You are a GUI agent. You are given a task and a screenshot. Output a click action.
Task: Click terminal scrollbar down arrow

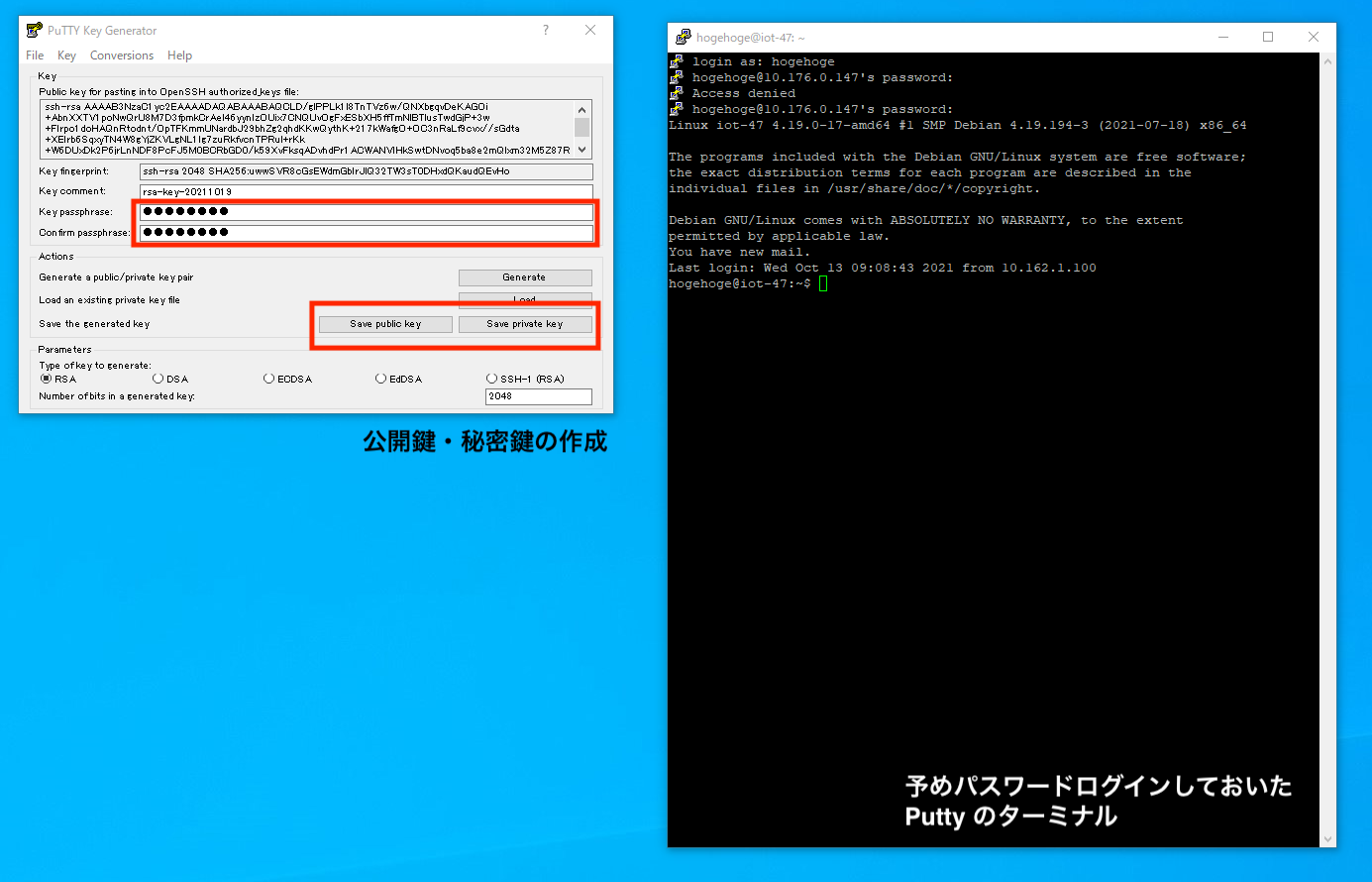pos(1327,839)
